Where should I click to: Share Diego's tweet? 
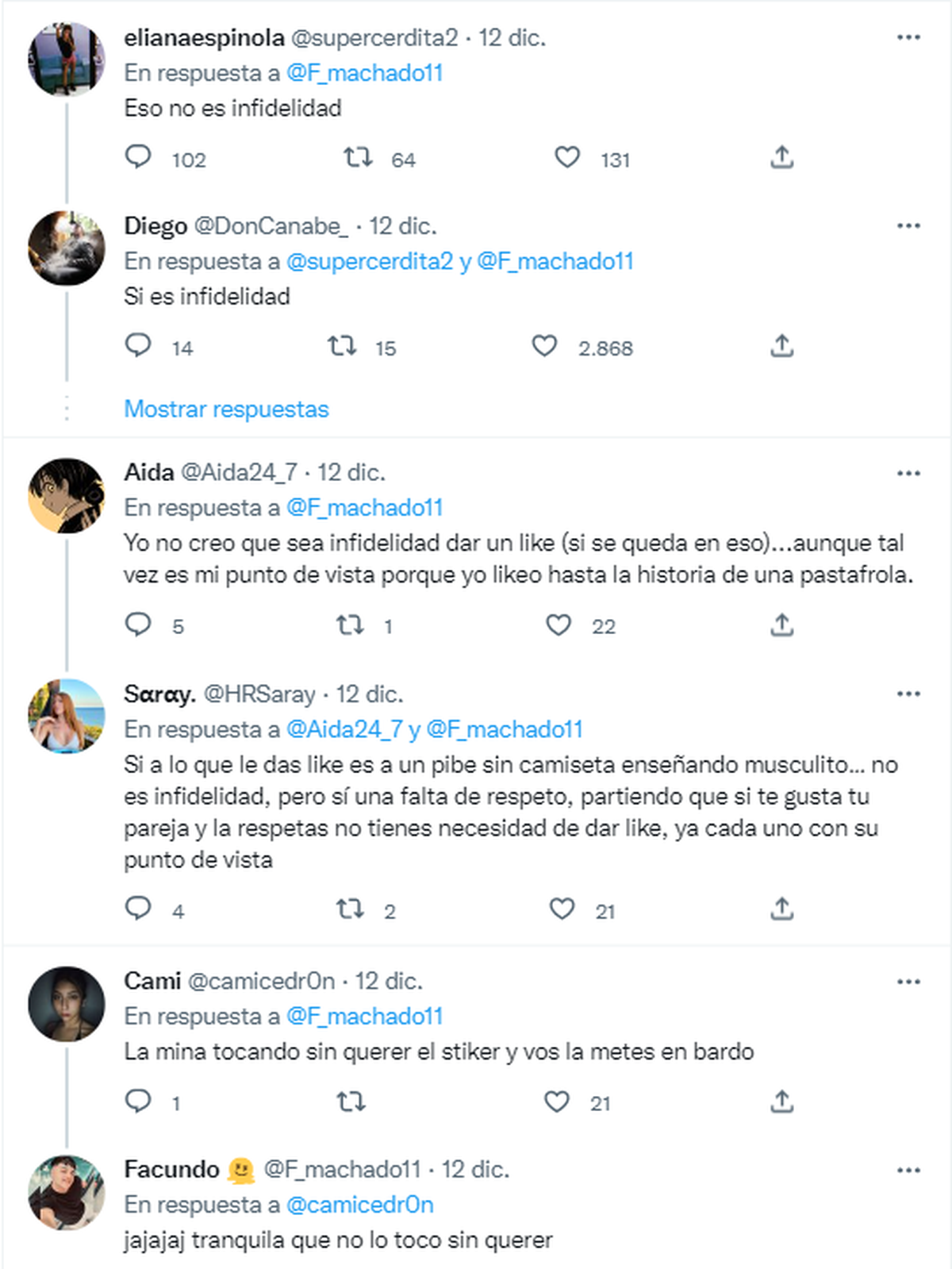[x=781, y=346]
